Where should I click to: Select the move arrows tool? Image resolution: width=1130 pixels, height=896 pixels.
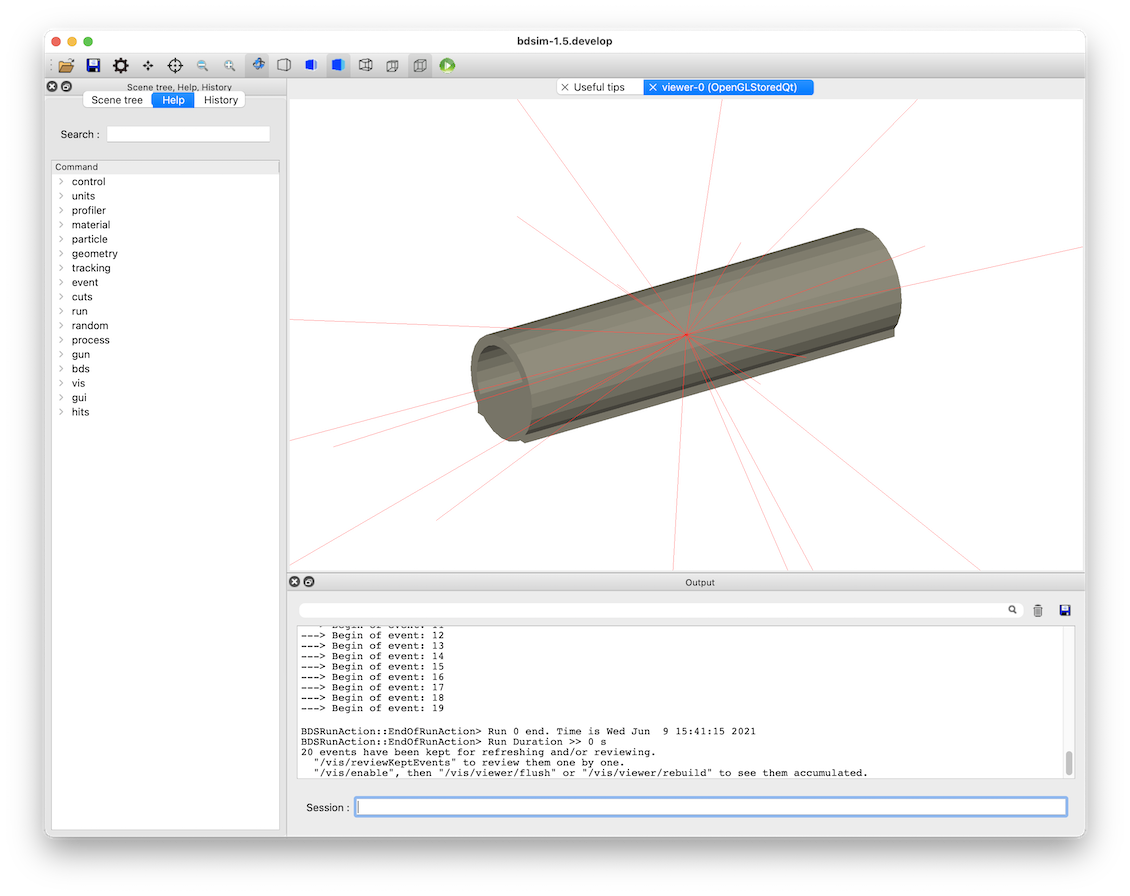[x=148, y=66]
